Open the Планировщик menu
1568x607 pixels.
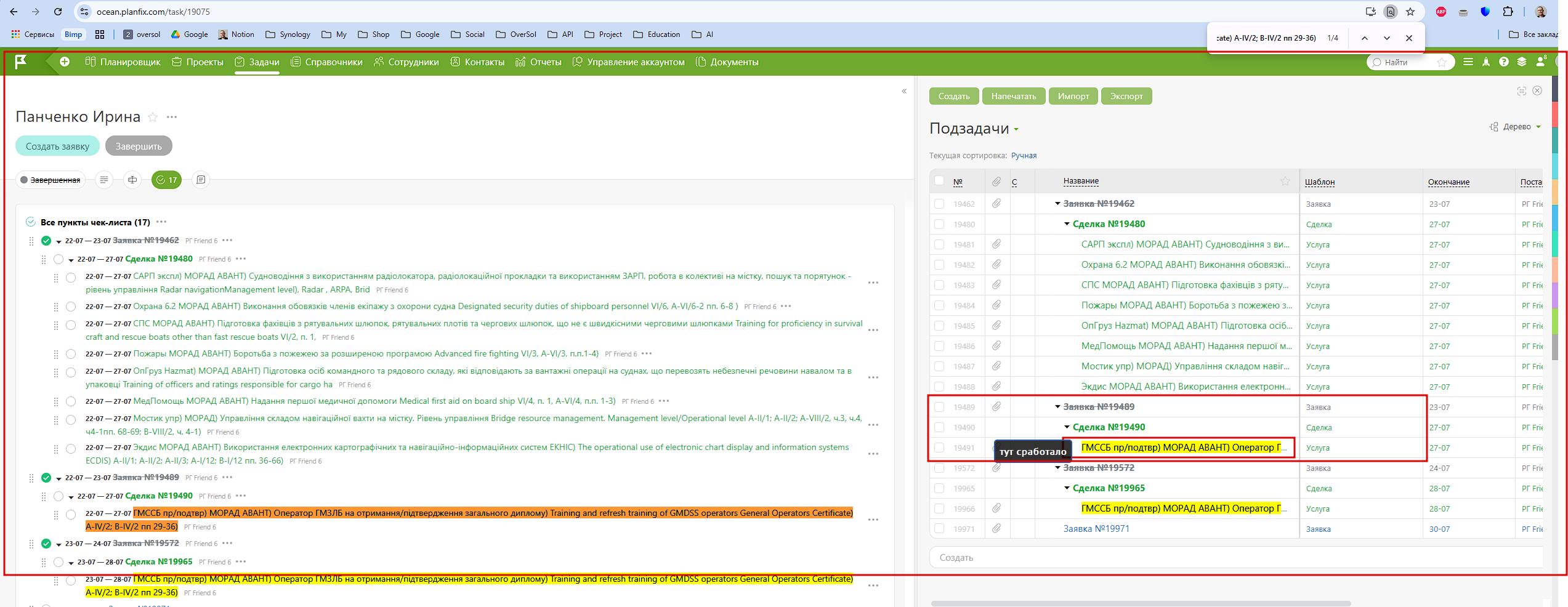[123, 62]
